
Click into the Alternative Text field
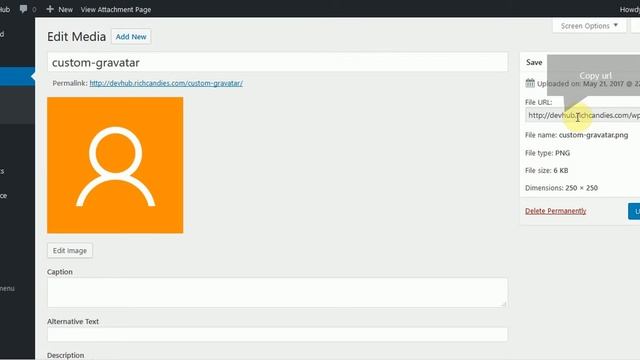click(277, 335)
